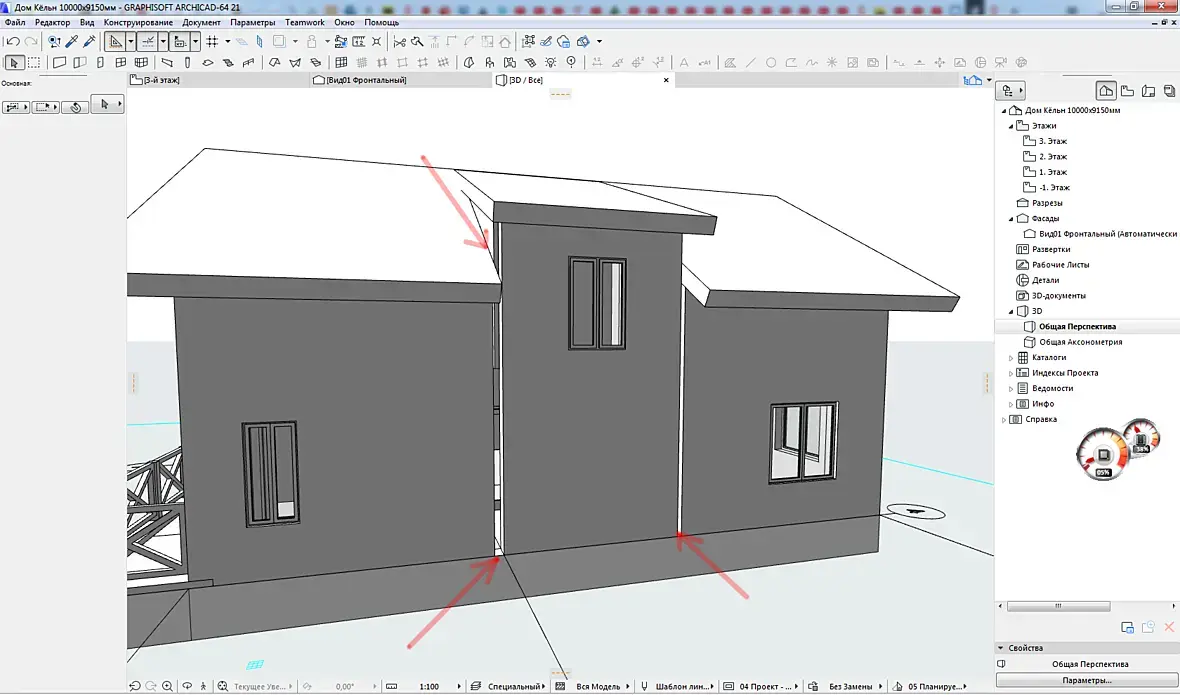Image resolution: width=1180 pixels, height=695 pixels.
Task: Select the Wall tool icon
Action: 59,62
